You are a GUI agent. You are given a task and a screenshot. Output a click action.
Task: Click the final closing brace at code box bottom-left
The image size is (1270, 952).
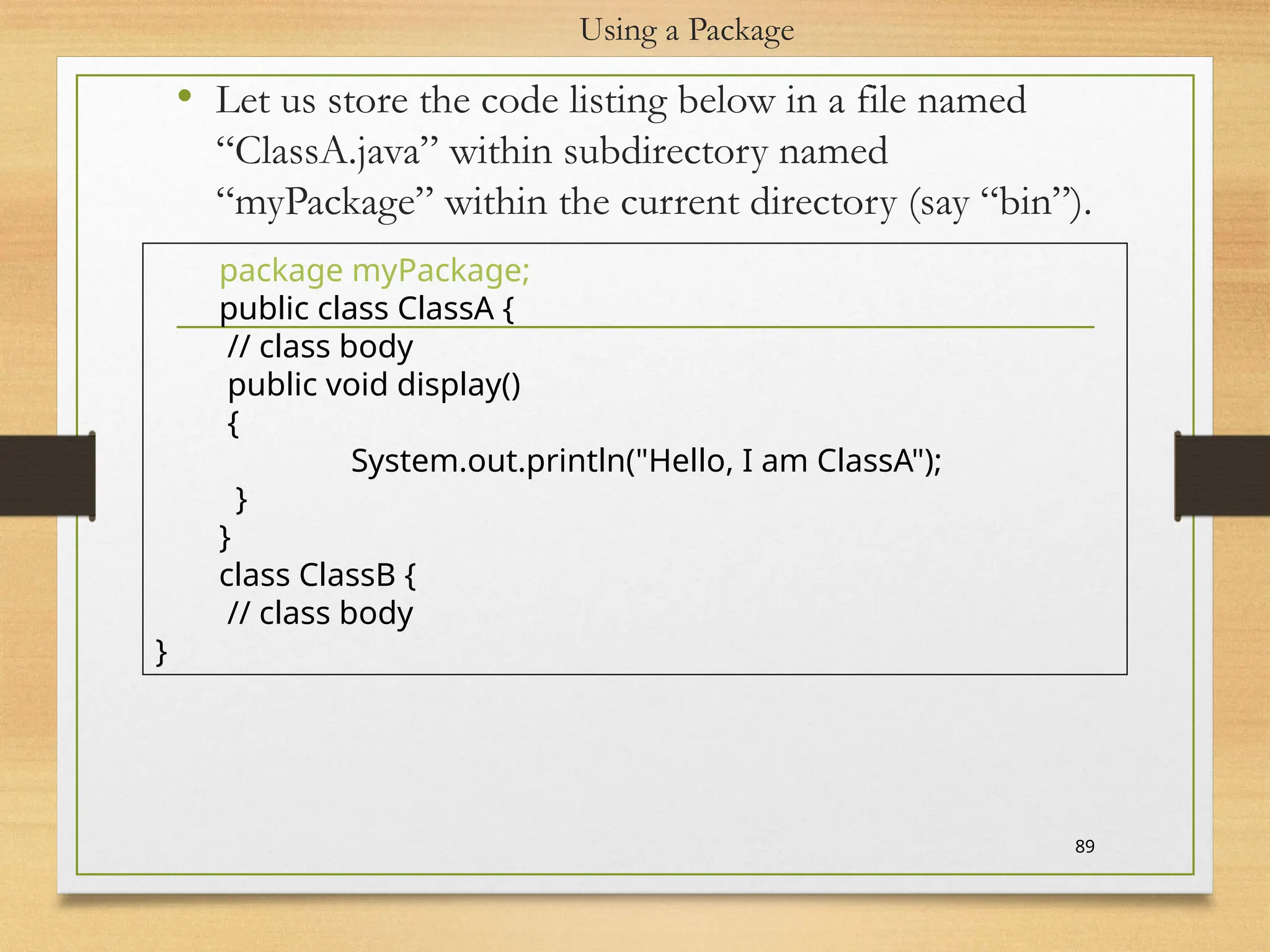tap(161, 651)
